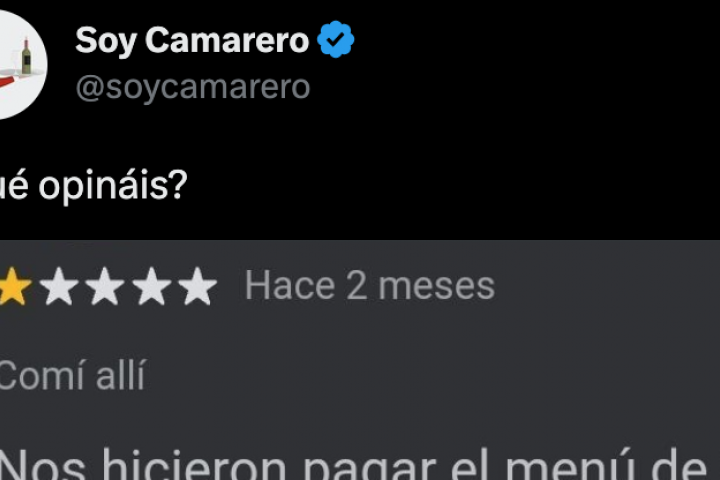The image size is (720, 480).
Task: Click the 'Hace 2 meses' review date
Action: [370, 286]
